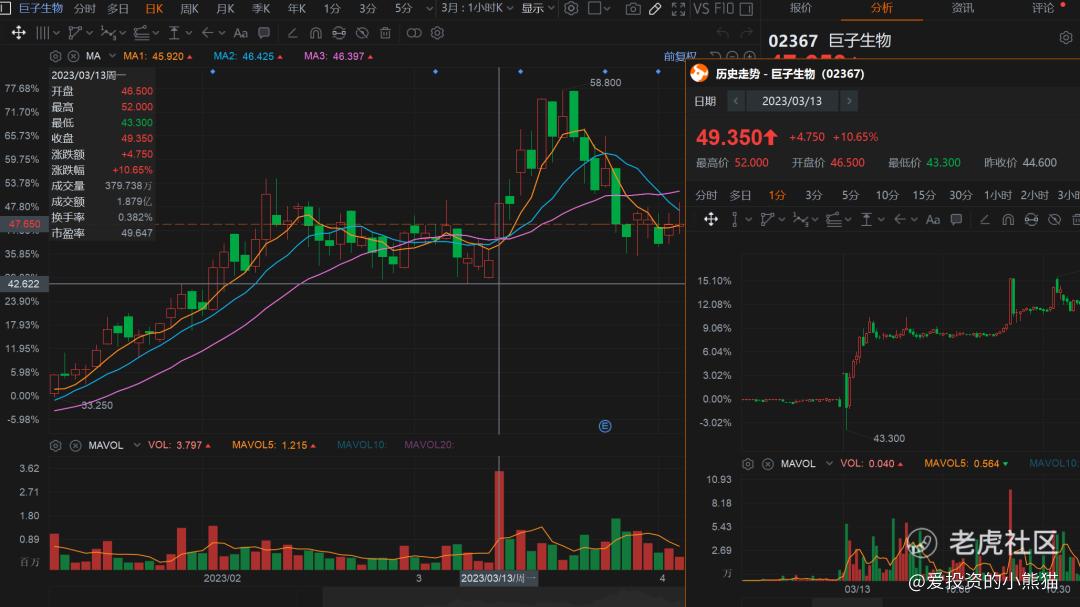Toggle MAVOL10 line visibility in main chart

pos(361,445)
